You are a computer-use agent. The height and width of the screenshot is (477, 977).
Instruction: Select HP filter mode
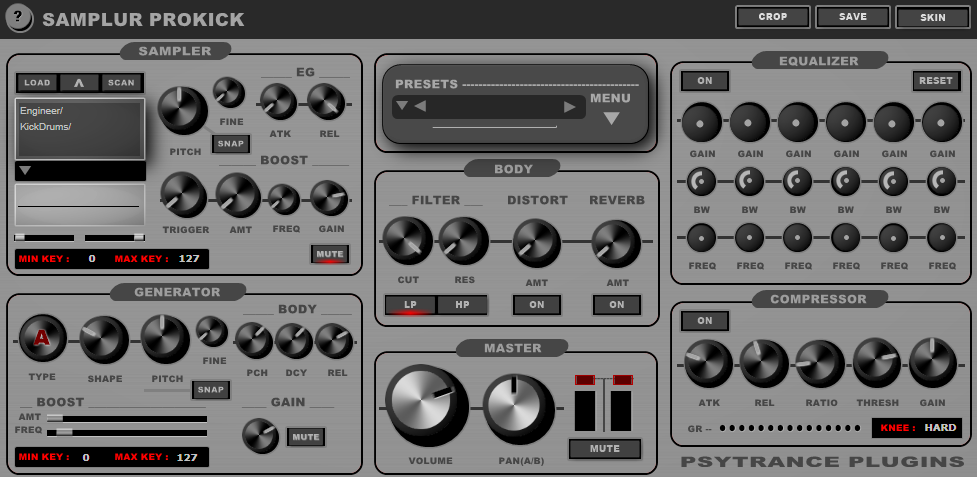pos(462,305)
